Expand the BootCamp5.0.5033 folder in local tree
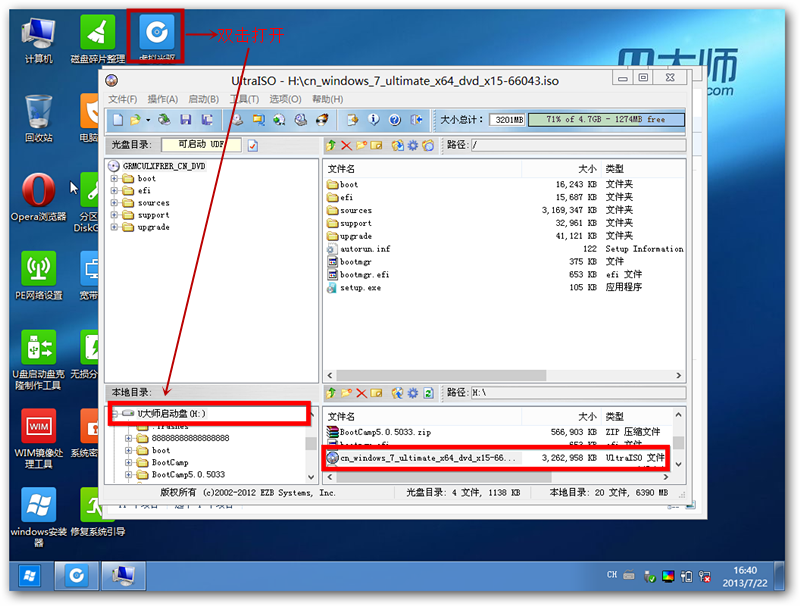The image size is (800, 606). 129,475
